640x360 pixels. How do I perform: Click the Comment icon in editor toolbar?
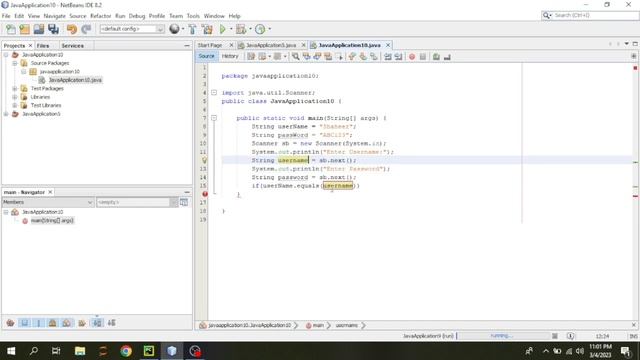[x=436, y=57]
